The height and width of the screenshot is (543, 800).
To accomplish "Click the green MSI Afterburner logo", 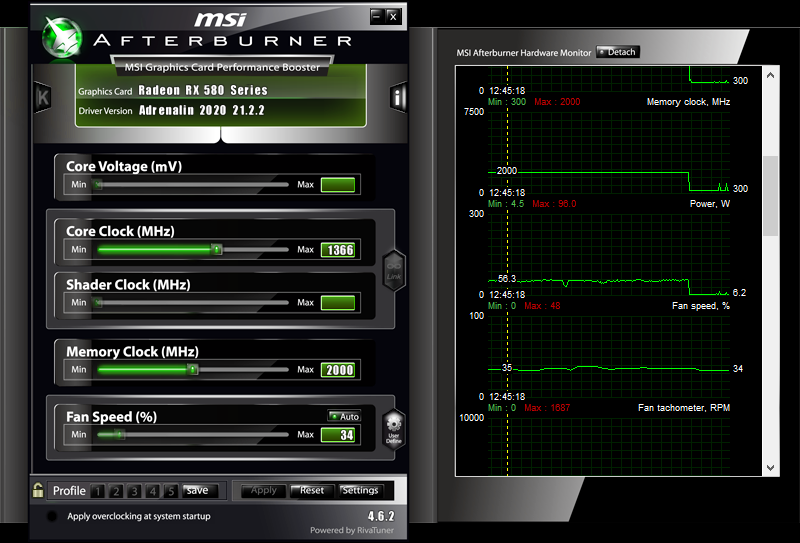I will coord(62,36).
